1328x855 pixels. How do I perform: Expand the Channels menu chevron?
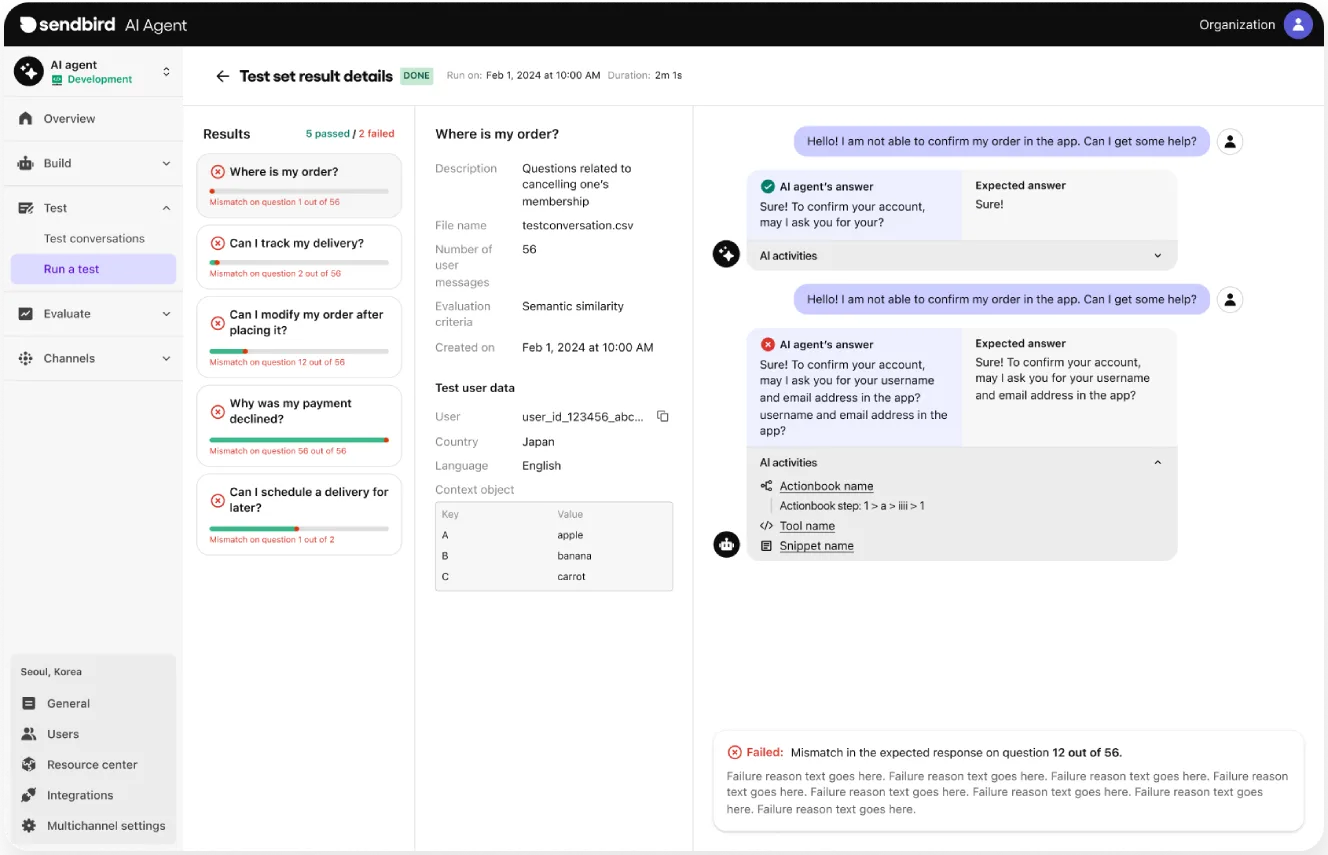click(166, 358)
